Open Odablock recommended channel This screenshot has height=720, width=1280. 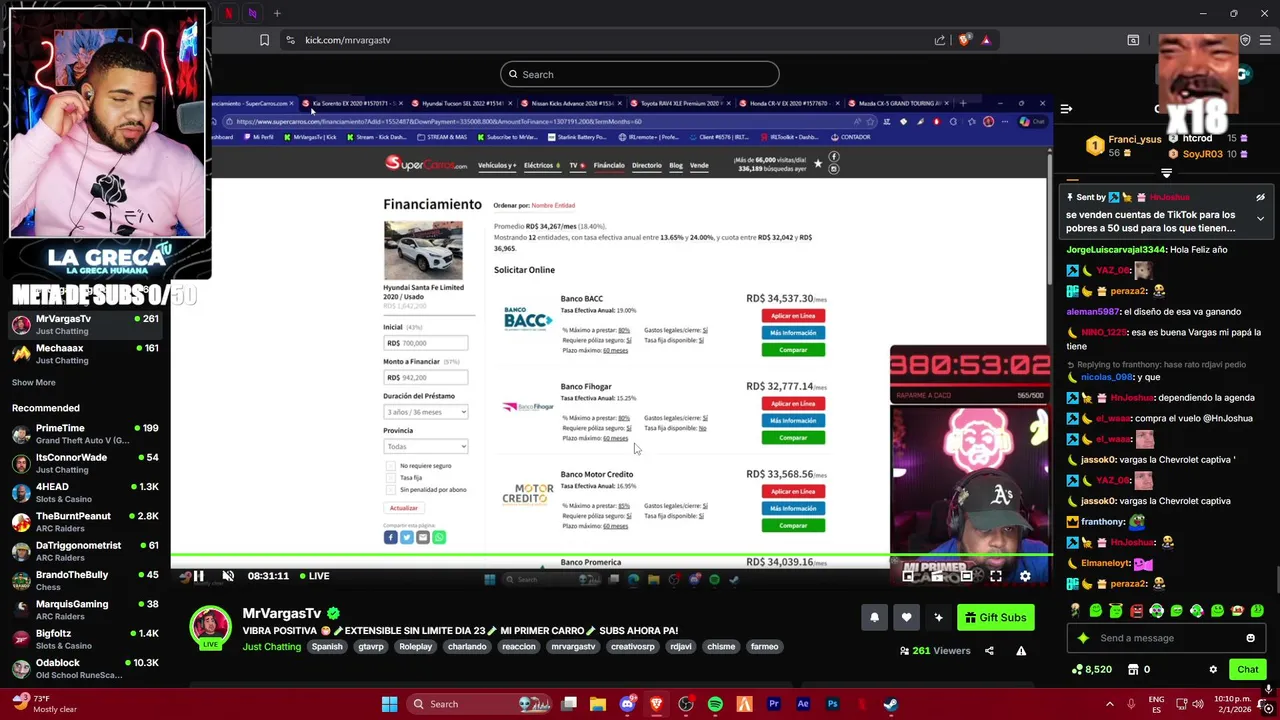86,668
